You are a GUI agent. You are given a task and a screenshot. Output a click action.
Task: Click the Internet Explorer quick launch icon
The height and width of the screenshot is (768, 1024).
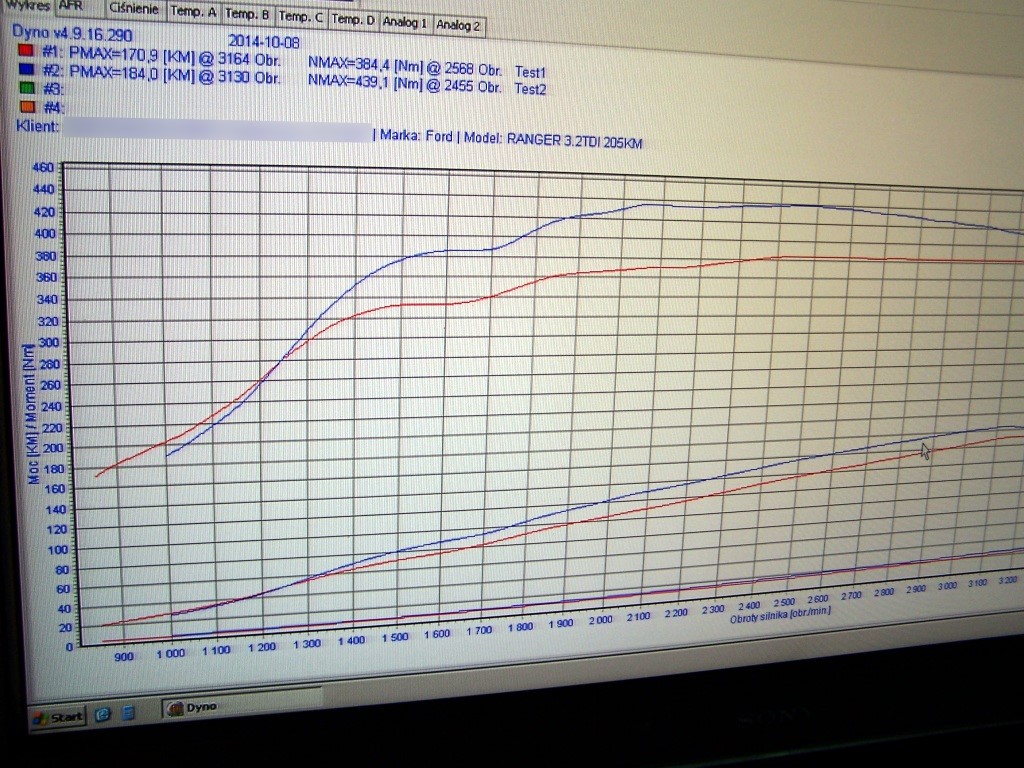click(102, 714)
